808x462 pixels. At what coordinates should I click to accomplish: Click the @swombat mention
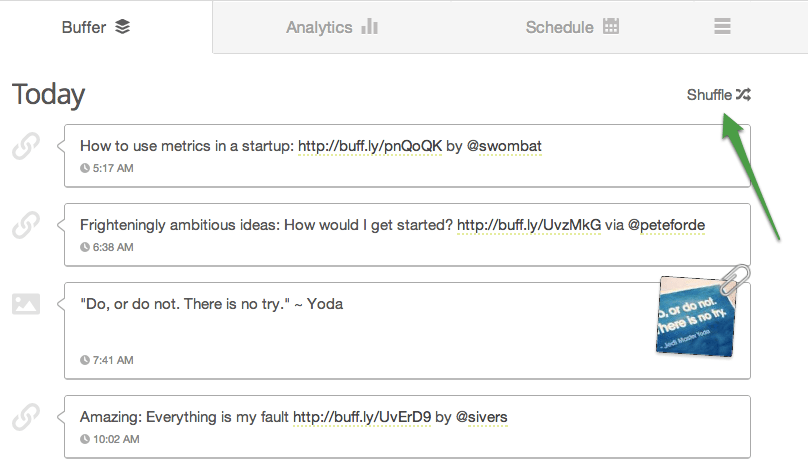[x=504, y=146]
